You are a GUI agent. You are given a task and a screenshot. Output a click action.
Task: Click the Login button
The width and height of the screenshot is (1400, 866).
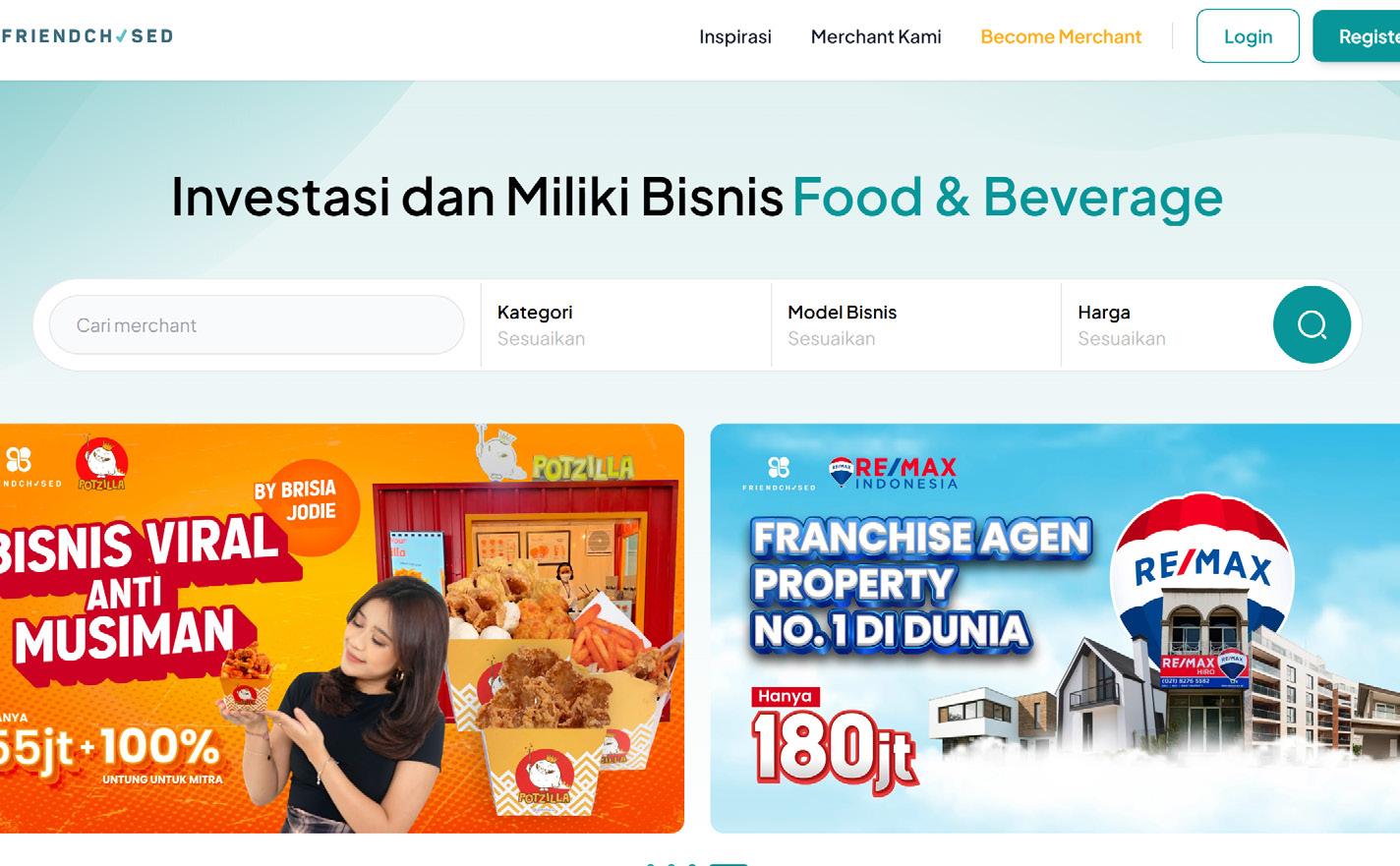tap(1248, 36)
